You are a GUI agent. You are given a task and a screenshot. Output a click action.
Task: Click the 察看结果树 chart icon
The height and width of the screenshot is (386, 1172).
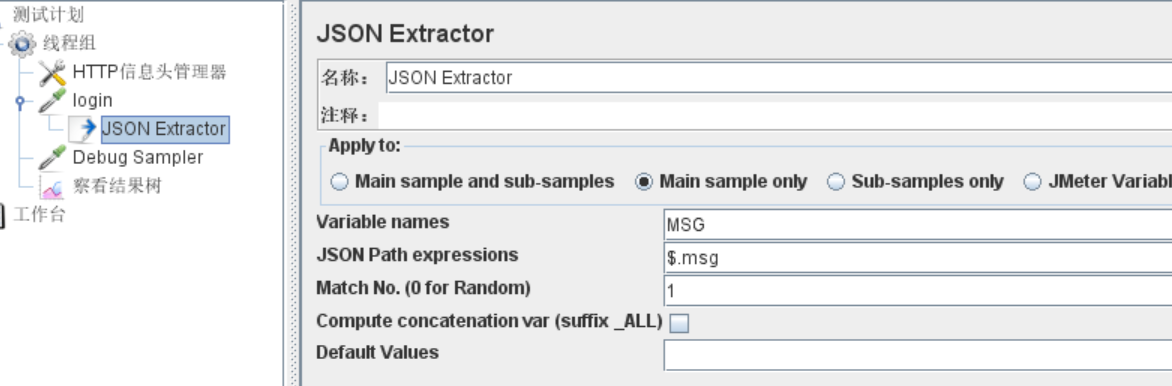coord(52,186)
